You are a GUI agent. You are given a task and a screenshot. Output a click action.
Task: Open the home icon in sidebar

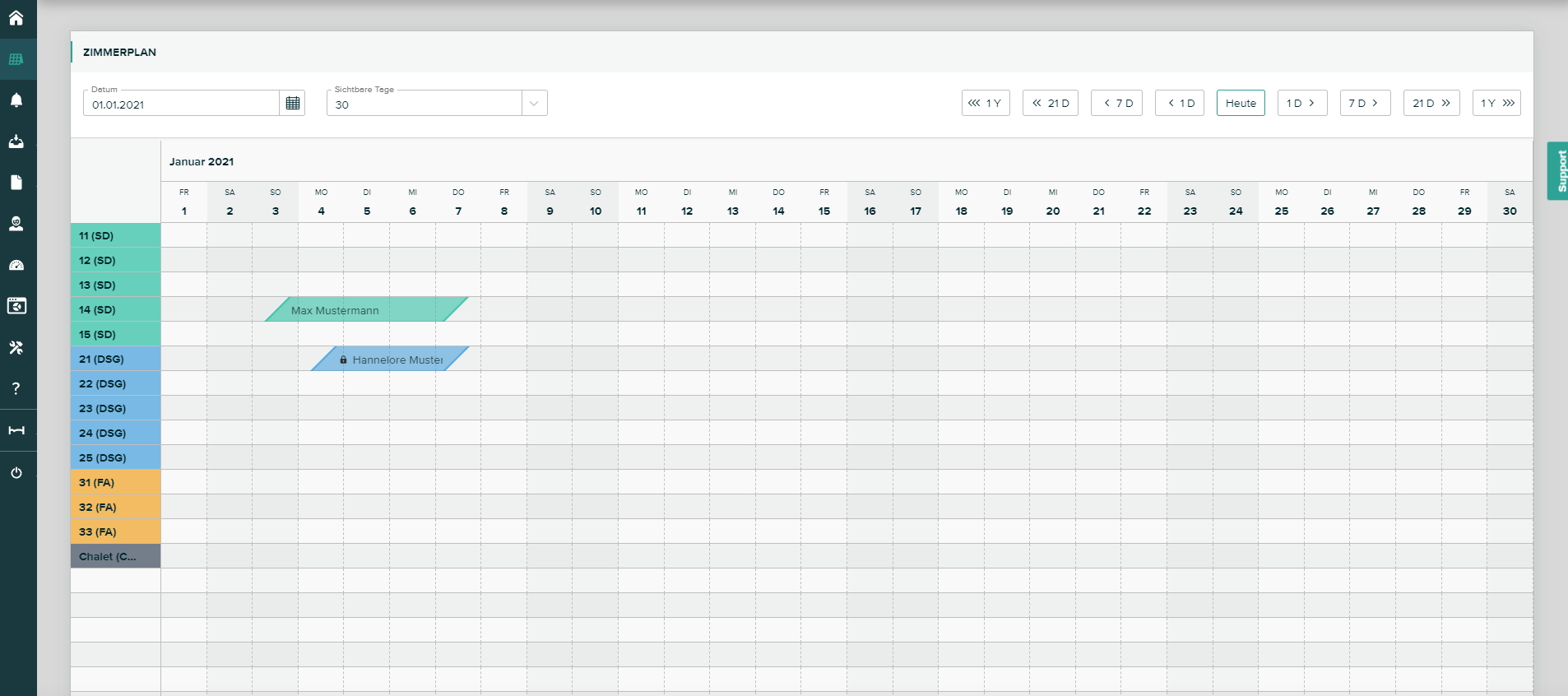click(x=16, y=17)
